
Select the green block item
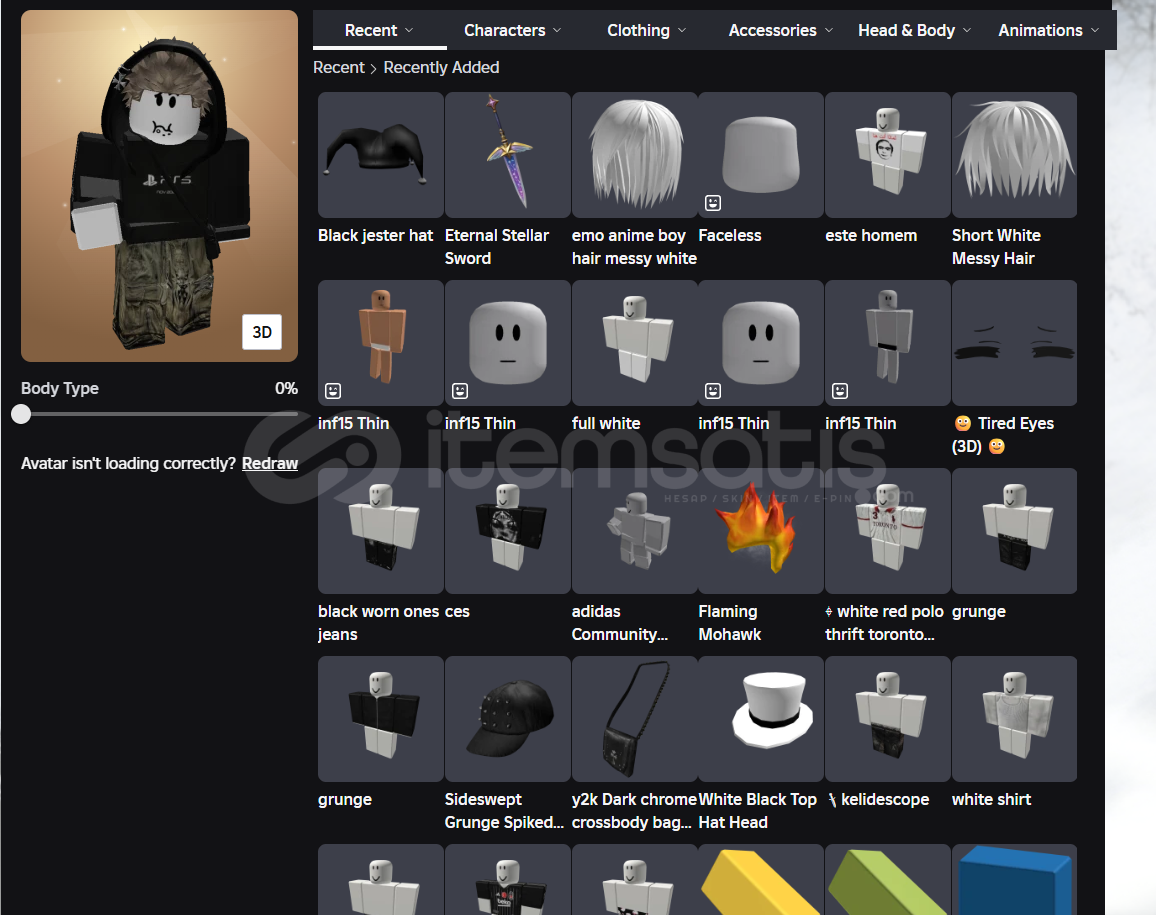pos(888,880)
